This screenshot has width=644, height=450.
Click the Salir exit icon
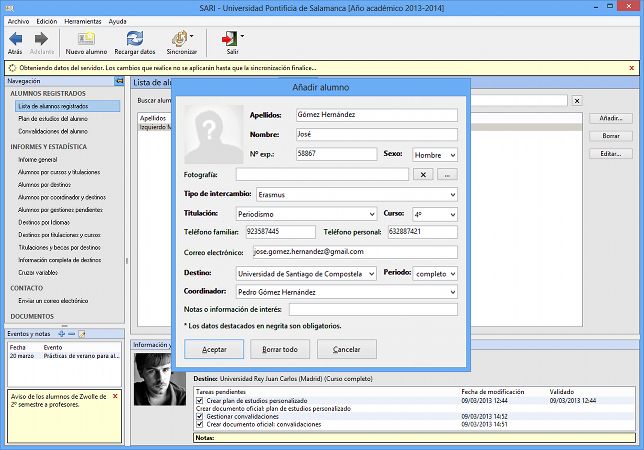(227, 38)
